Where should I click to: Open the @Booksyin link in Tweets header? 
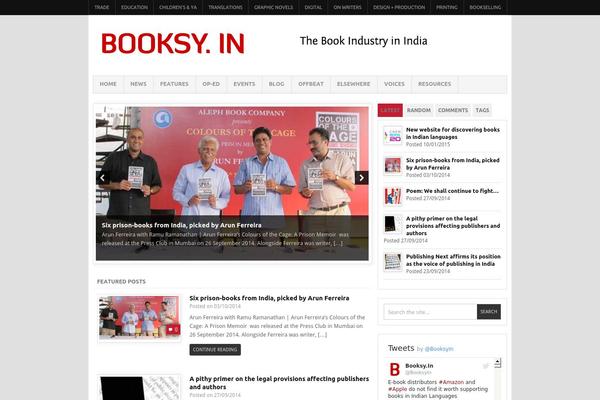coord(439,349)
